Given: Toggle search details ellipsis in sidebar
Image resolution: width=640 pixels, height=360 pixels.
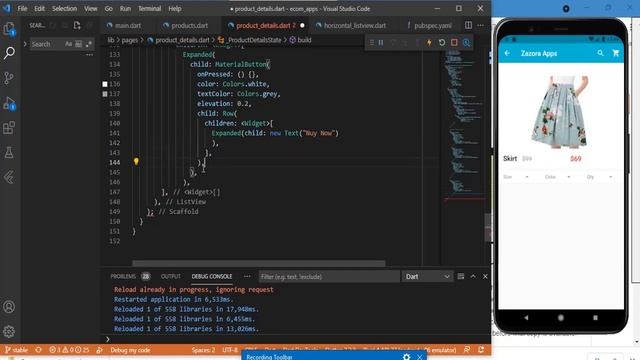Looking at the screenshot, I should [89, 54].
